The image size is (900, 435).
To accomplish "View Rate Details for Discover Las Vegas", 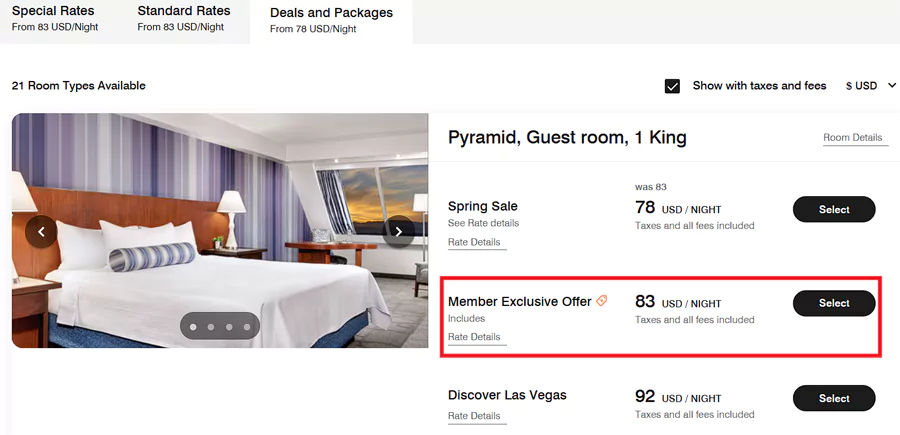I will coord(474,416).
